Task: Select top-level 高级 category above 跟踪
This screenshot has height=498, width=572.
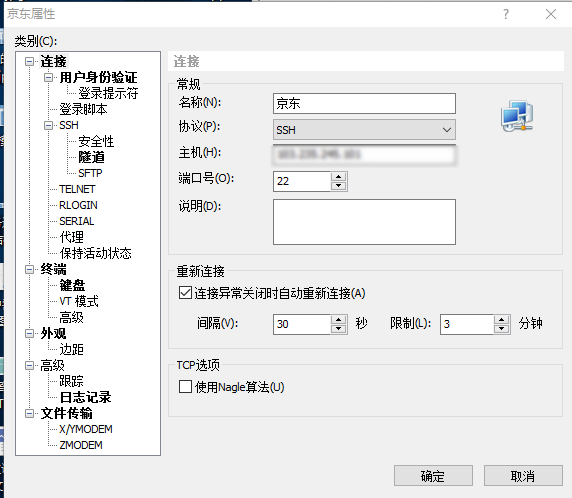Action: [52, 365]
